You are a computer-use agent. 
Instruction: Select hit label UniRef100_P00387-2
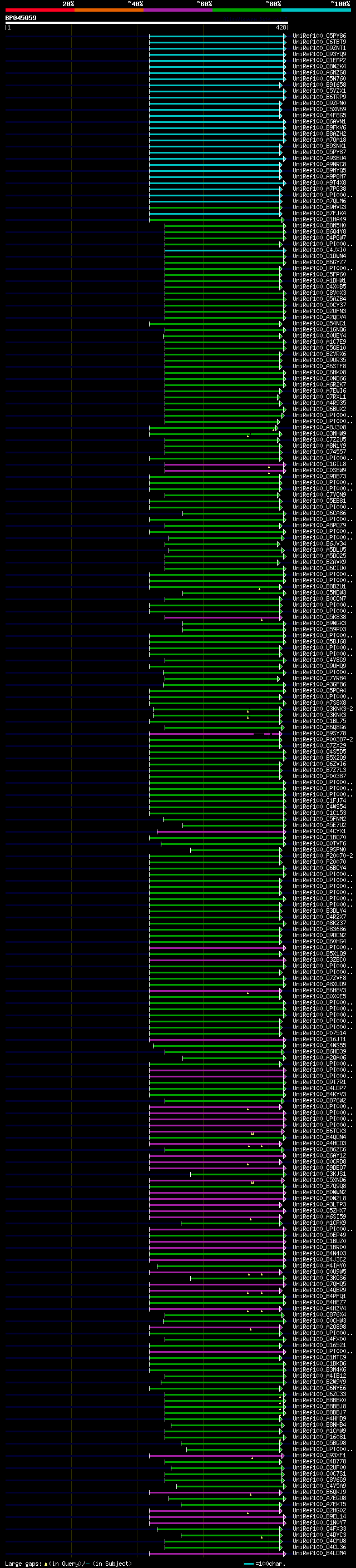click(323, 739)
